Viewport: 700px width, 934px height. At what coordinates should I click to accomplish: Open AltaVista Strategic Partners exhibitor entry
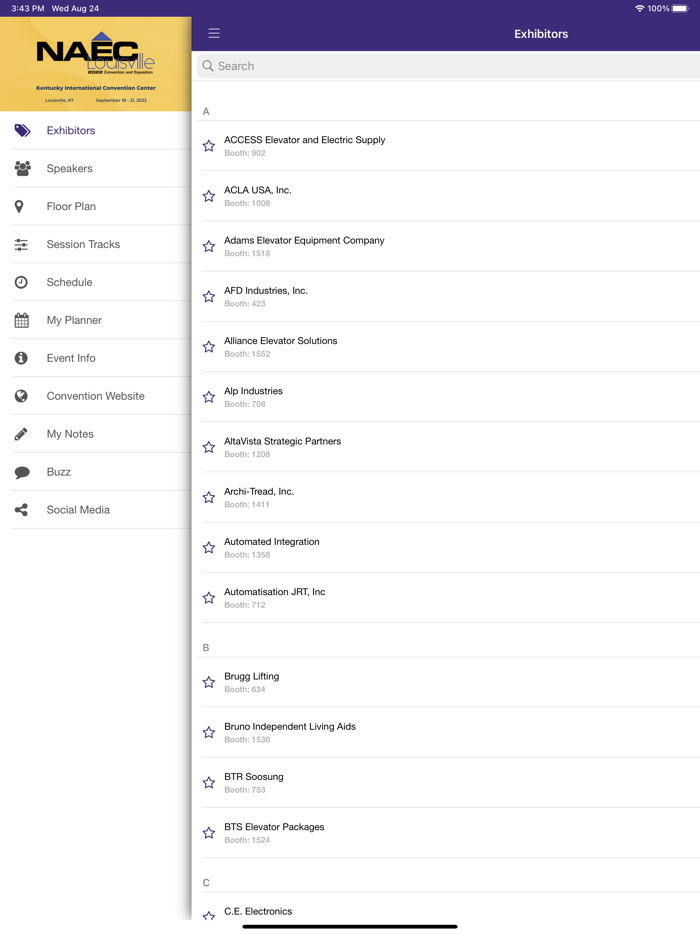coord(283,447)
